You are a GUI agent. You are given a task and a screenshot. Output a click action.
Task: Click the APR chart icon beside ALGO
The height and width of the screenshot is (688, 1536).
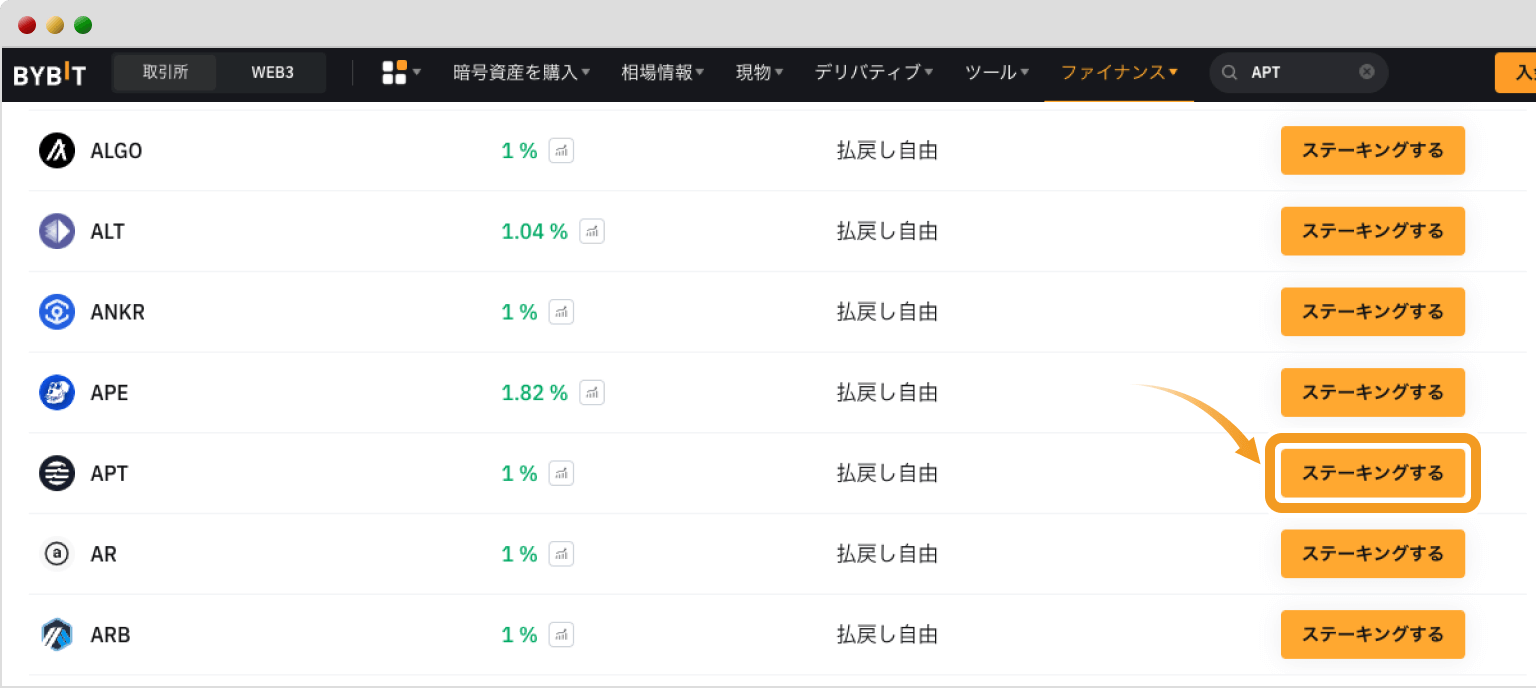click(562, 151)
